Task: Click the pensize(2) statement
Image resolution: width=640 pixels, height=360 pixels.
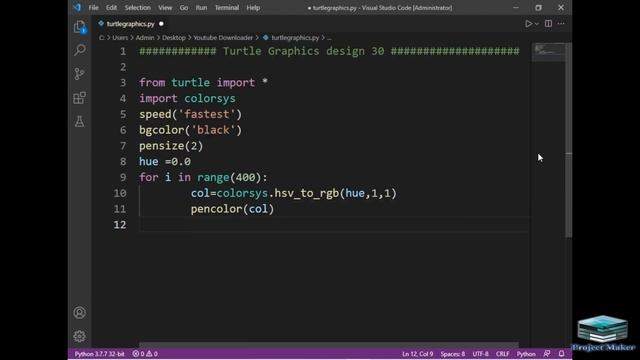Action: (171, 146)
